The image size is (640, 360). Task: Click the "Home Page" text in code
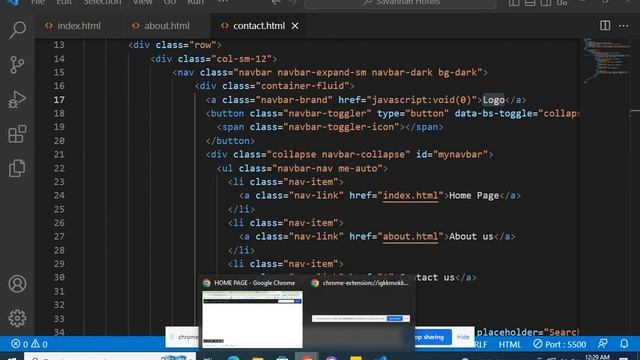[474, 196]
